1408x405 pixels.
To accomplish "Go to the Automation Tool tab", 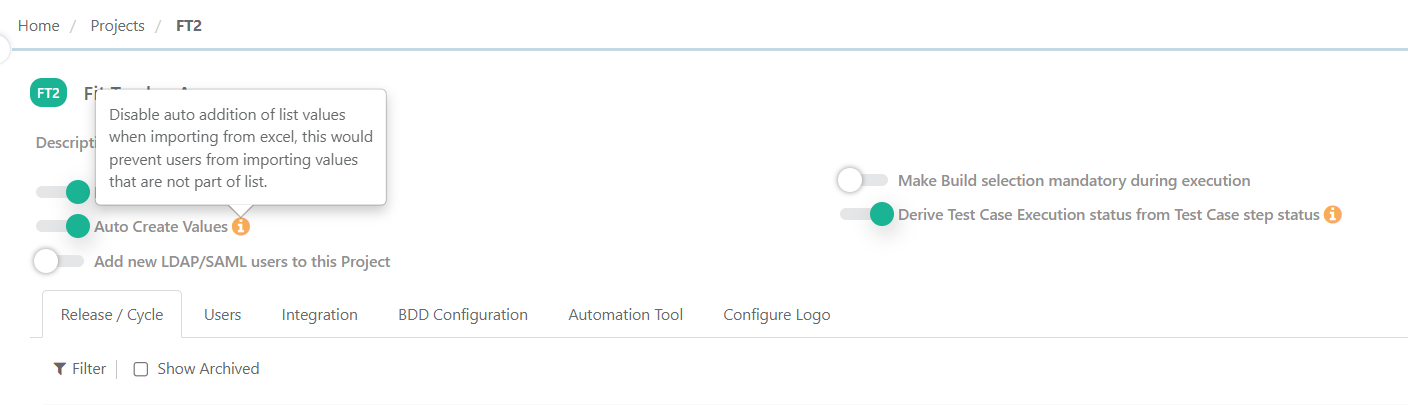I will [x=626, y=314].
